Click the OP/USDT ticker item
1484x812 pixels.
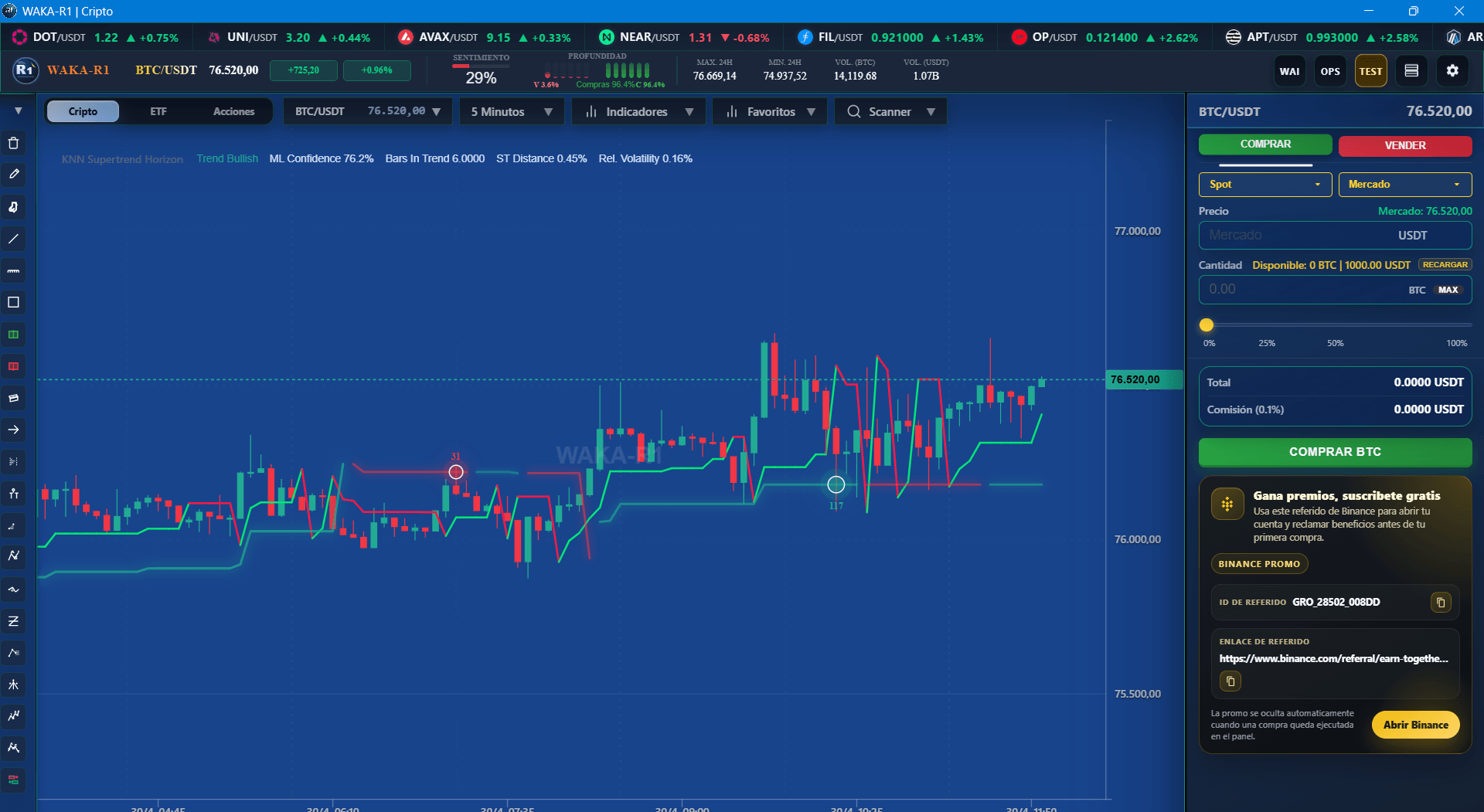tap(1104, 37)
